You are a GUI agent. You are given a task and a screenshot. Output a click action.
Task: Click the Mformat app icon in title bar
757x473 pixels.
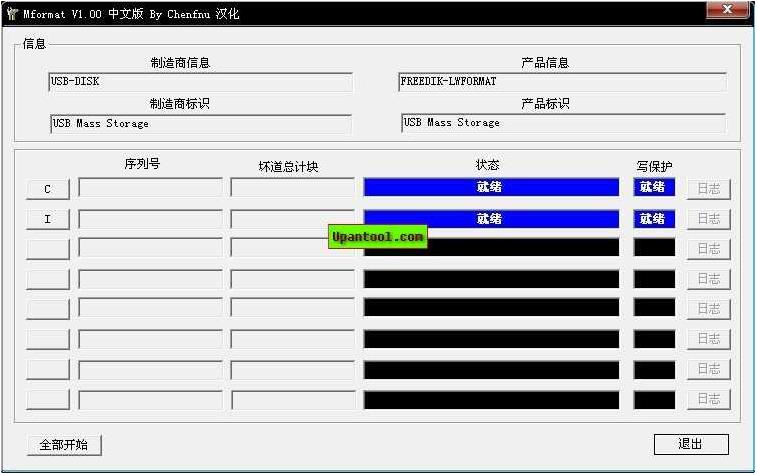[x=12, y=14]
